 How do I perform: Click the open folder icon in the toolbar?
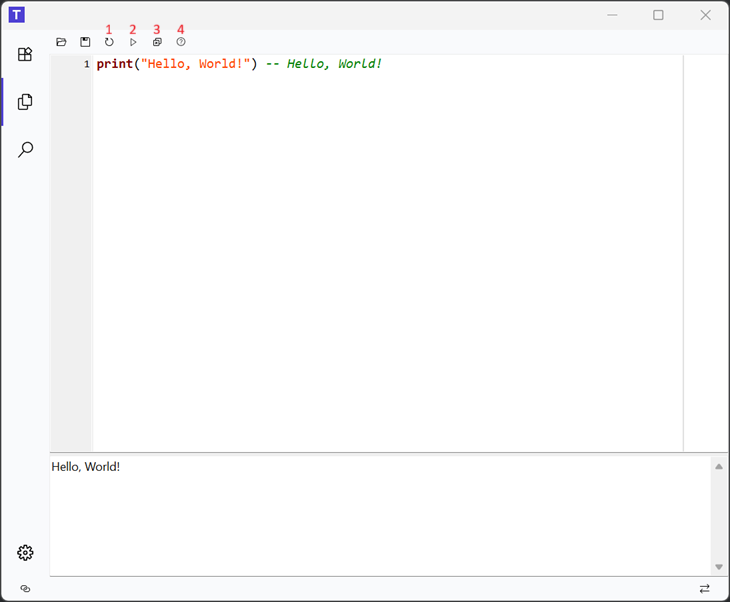pos(61,42)
